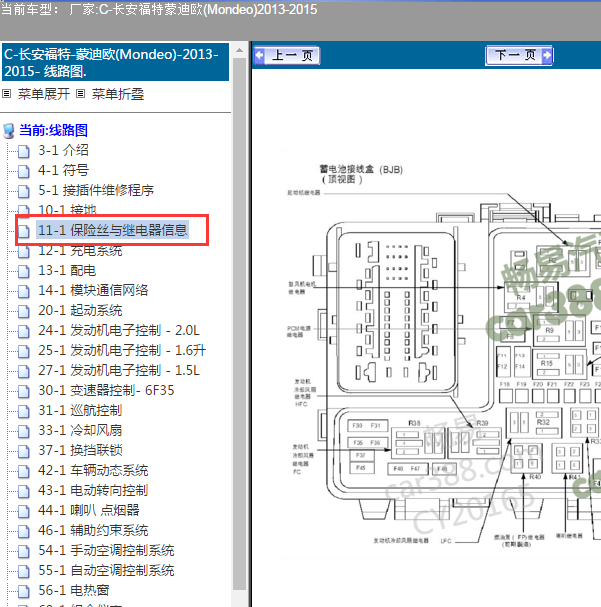
Task: Click the page icon beside 31-1 巡航控制
Action: tap(24, 411)
